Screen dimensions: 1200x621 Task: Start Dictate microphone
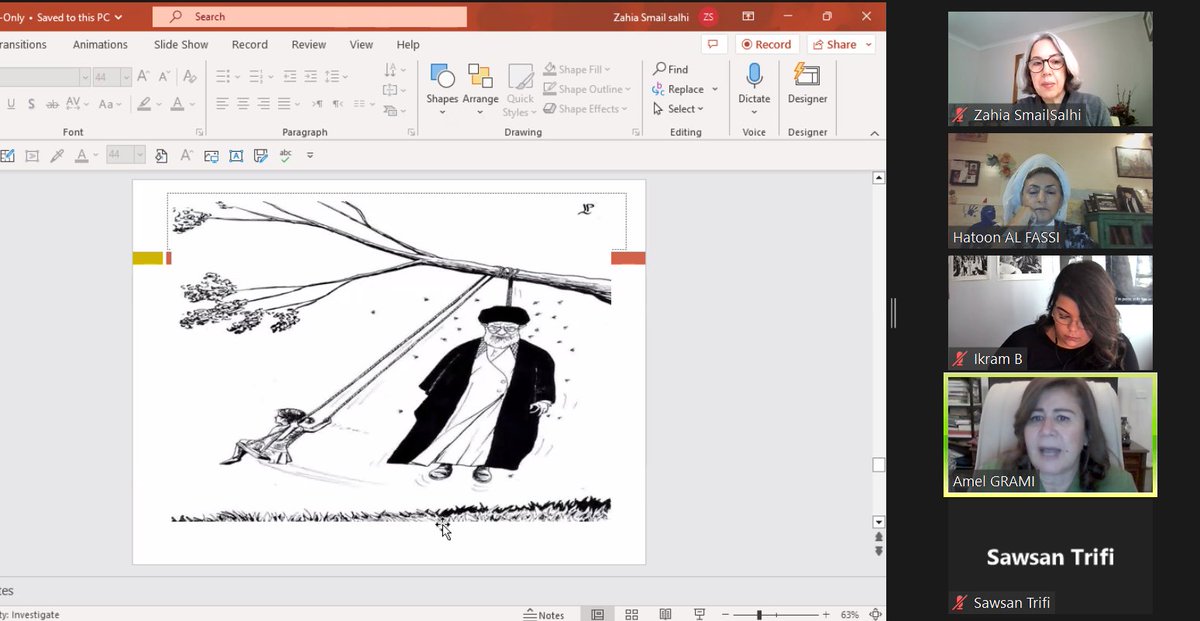754,84
